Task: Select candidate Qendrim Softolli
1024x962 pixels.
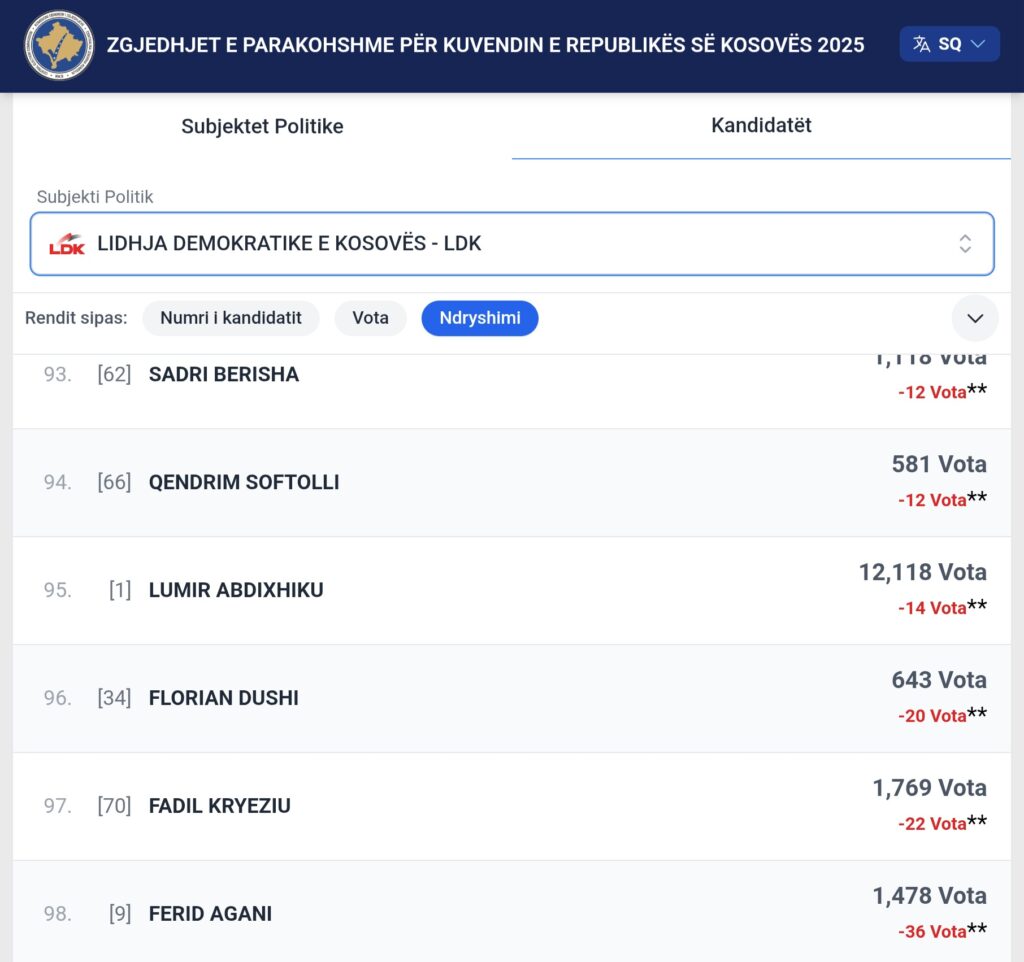Action: pyautogui.click(x=244, y=482)
